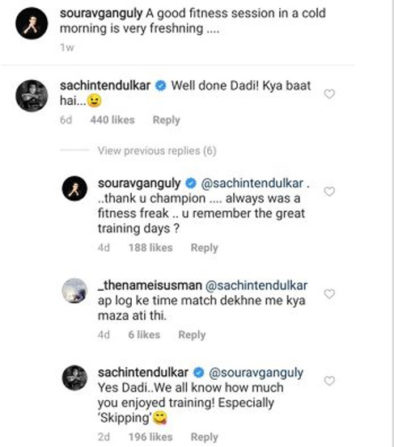The width and height of the screenshot is (394, 447).
Task: View the 188 likes list
Action: coord(151,248)
